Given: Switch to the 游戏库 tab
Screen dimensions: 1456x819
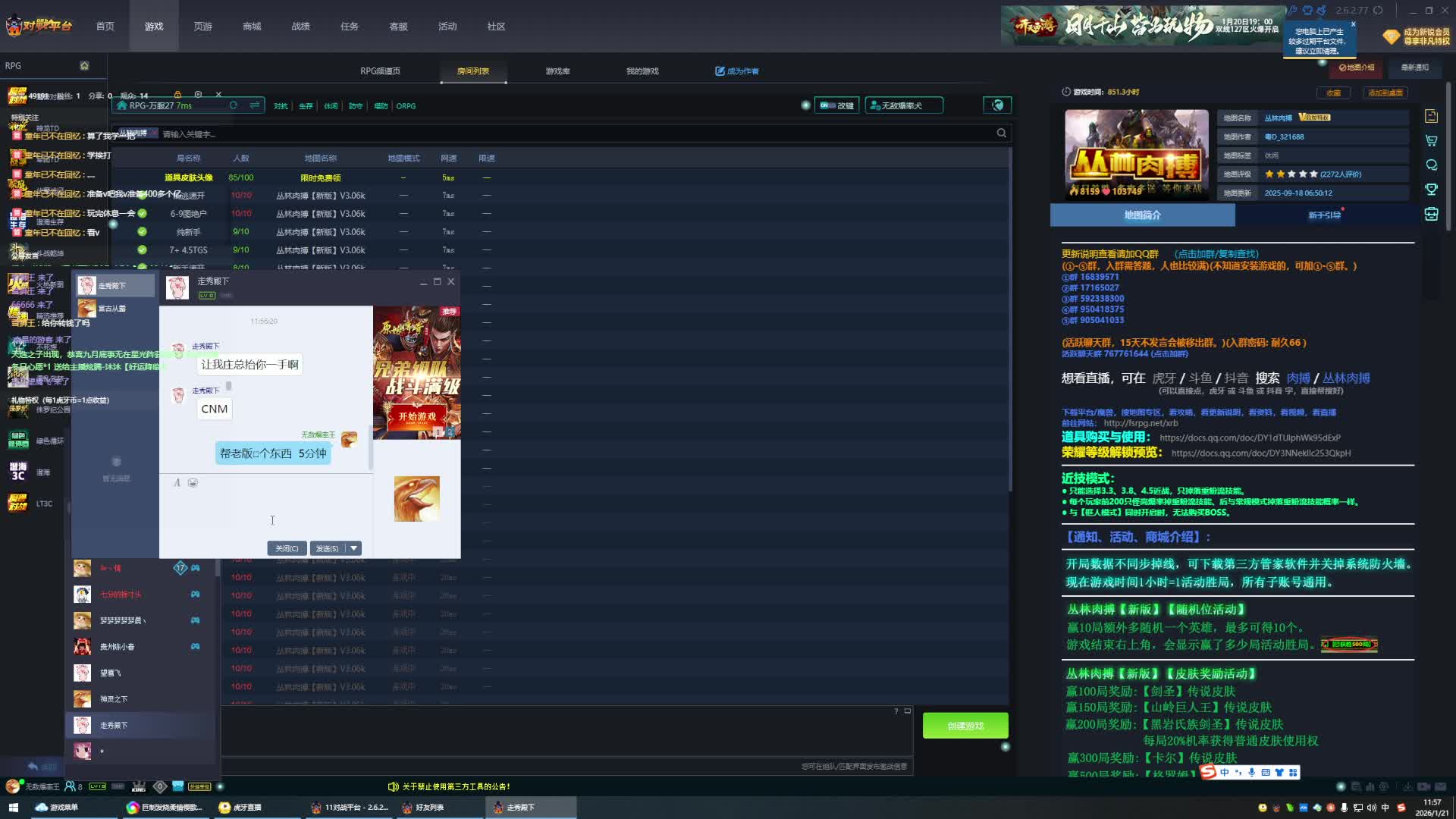Looking at the screenshot, I should [x=557, y=71].
